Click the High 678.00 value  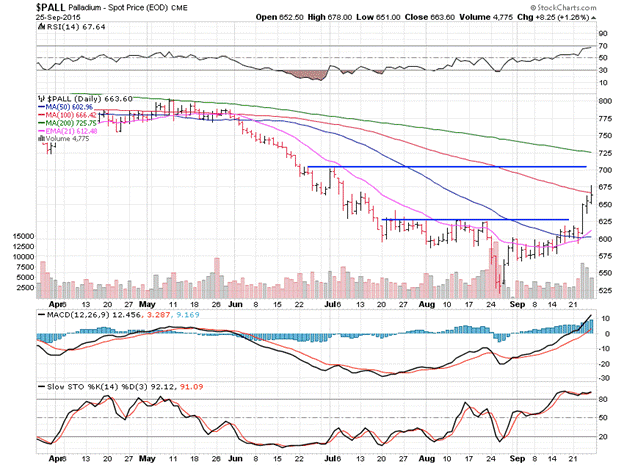click(x=330, y=17)
